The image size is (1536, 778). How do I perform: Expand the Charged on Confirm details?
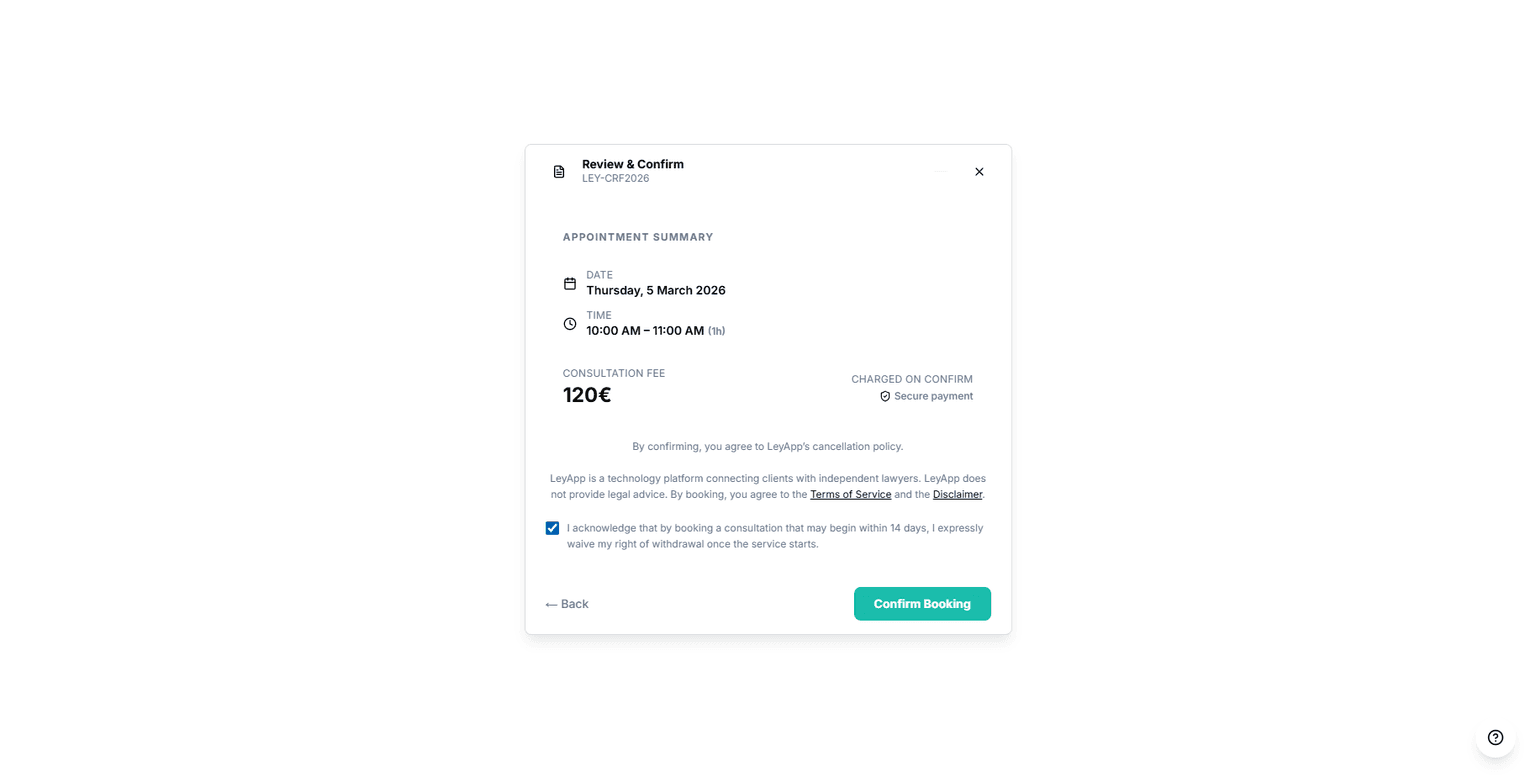pos(911,379)
